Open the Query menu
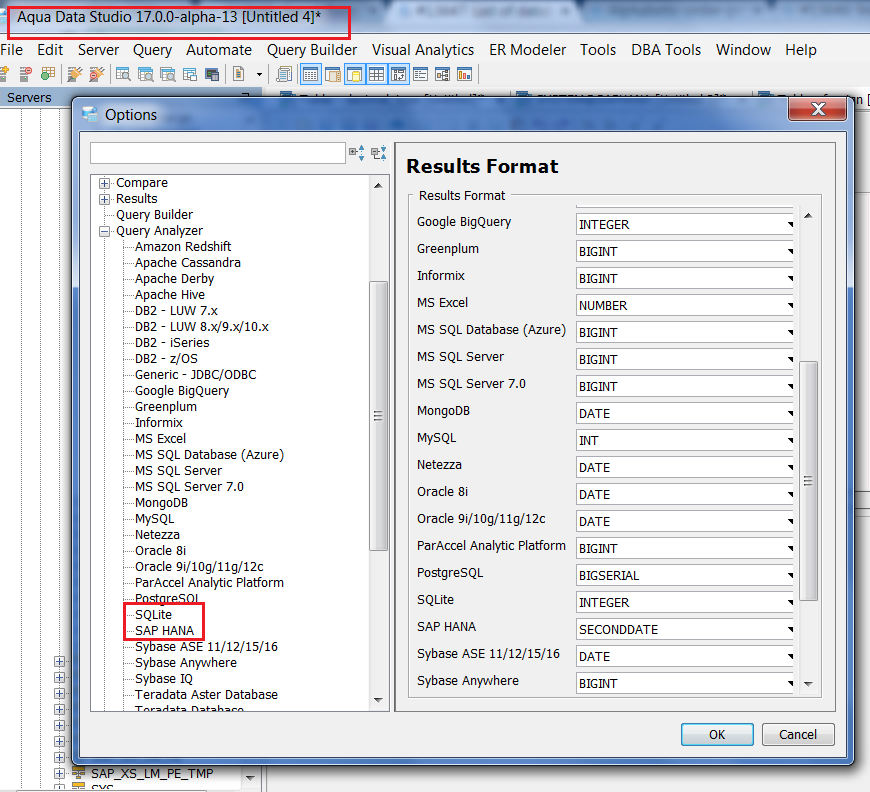This screenshot has height=792, width=870. (x=152, y=50)
